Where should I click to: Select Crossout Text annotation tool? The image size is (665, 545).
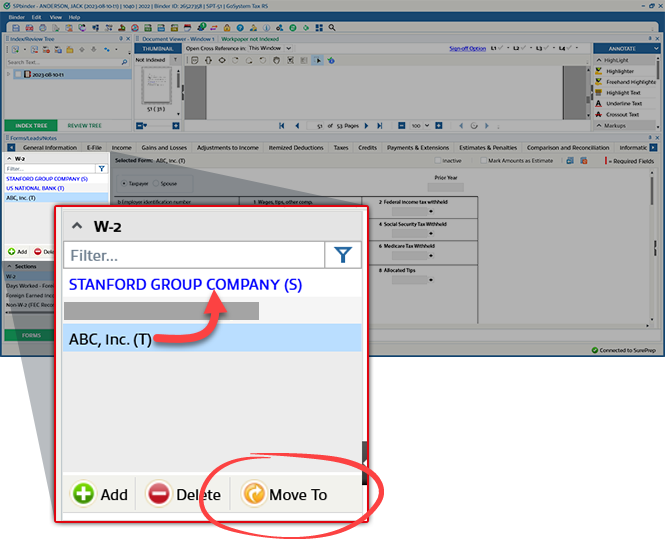622,115
